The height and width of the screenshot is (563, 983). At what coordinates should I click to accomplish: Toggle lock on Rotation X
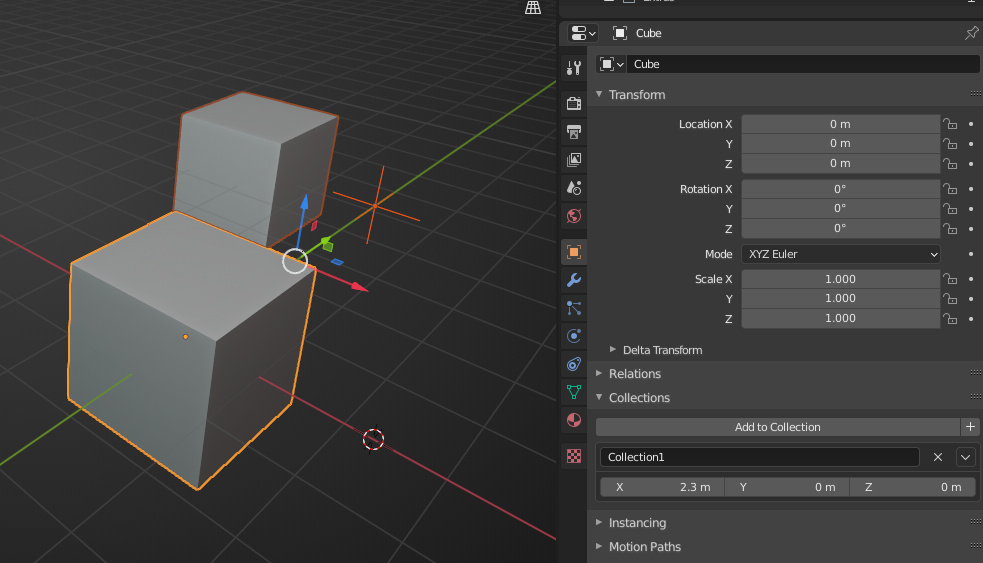950,189
